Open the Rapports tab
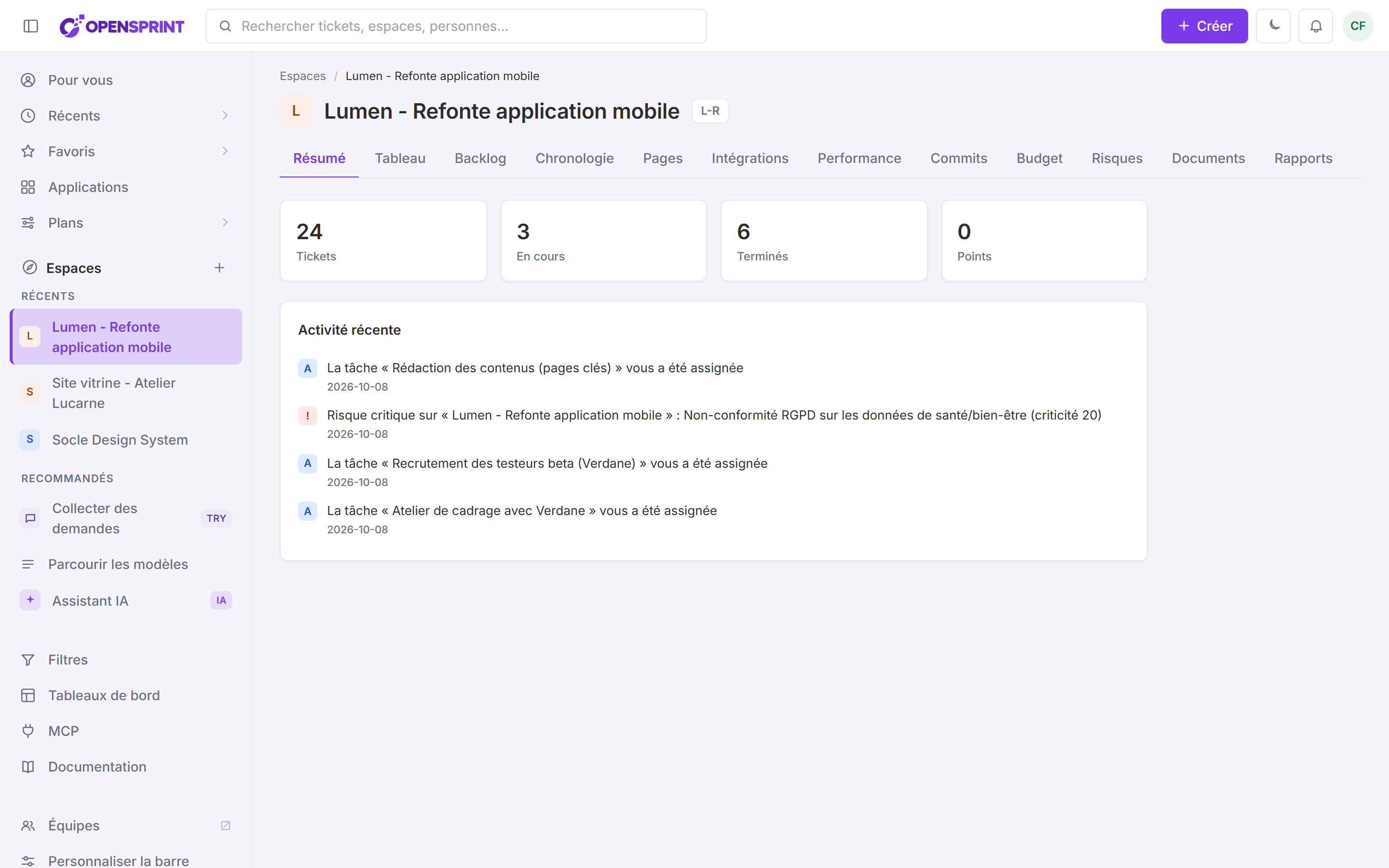 tap(1303, 158)
